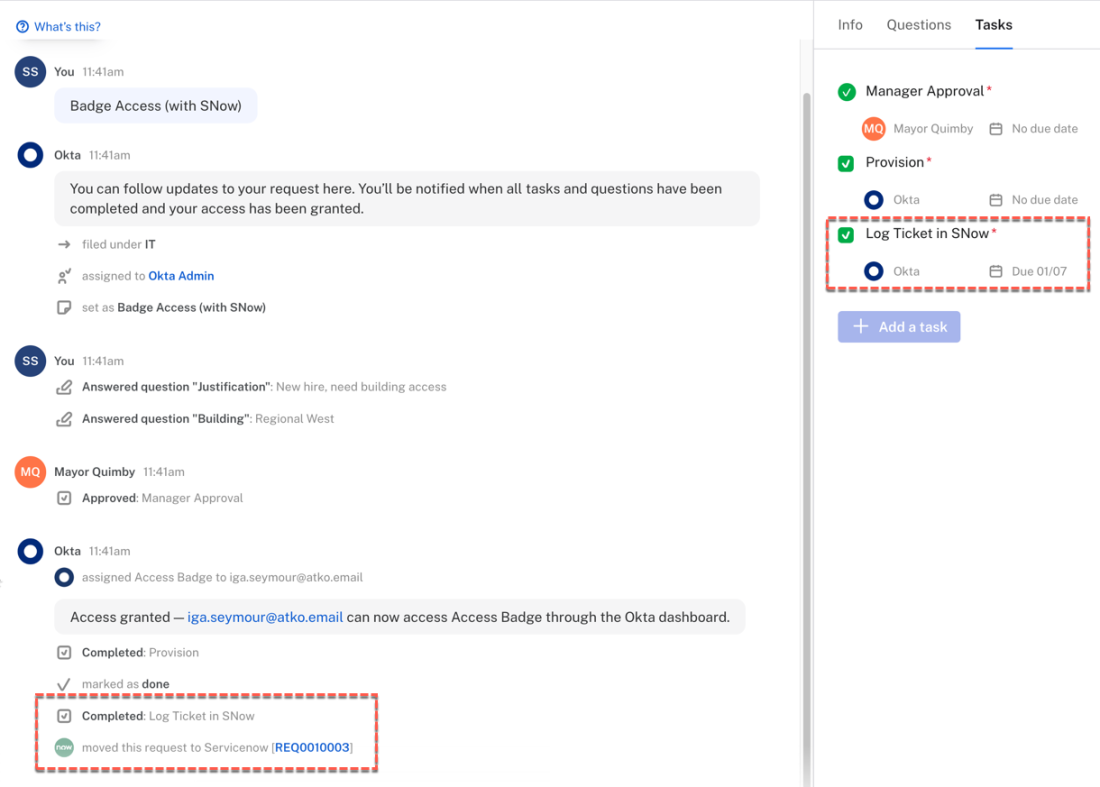Switch to the Info tab
Screen dimensions: 1100x787
(x=850, y=25)
